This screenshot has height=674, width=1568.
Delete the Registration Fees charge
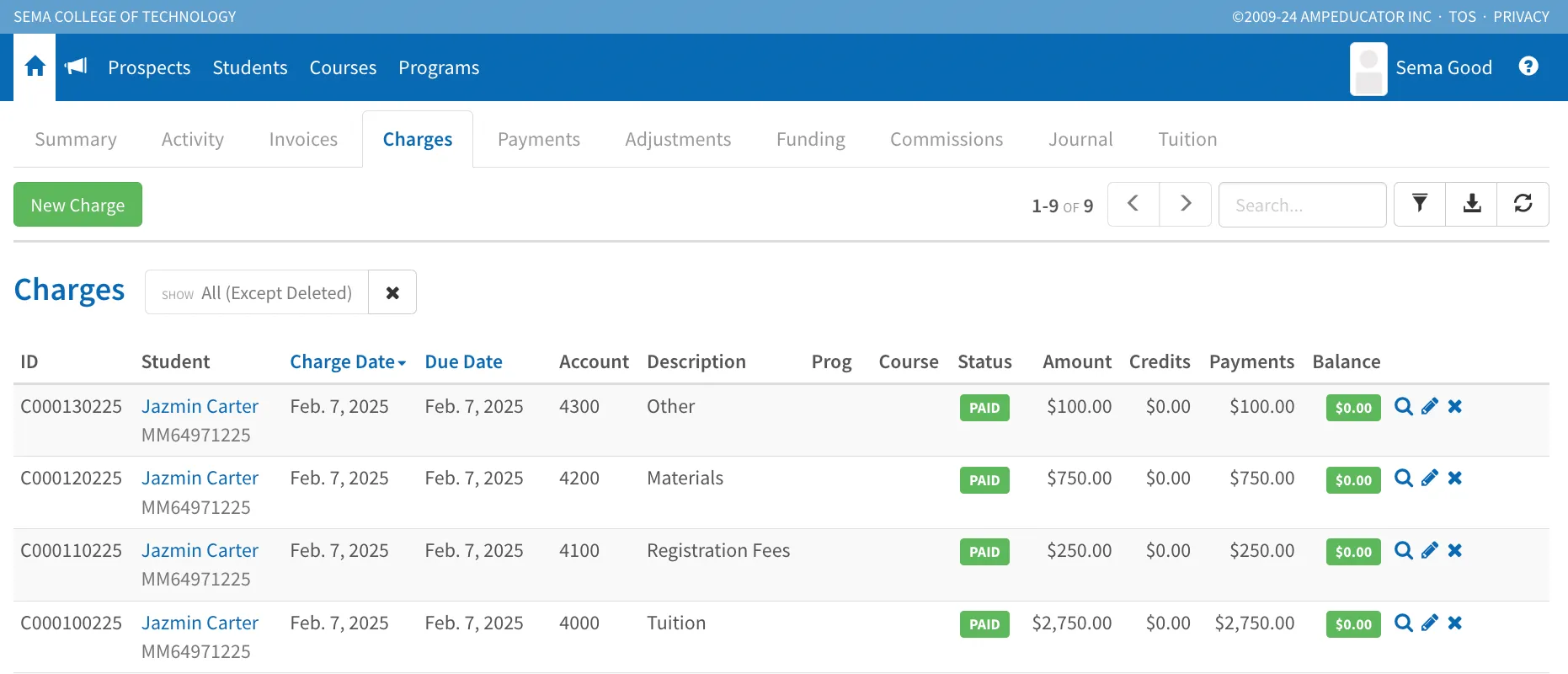(x=1455, y=551)
